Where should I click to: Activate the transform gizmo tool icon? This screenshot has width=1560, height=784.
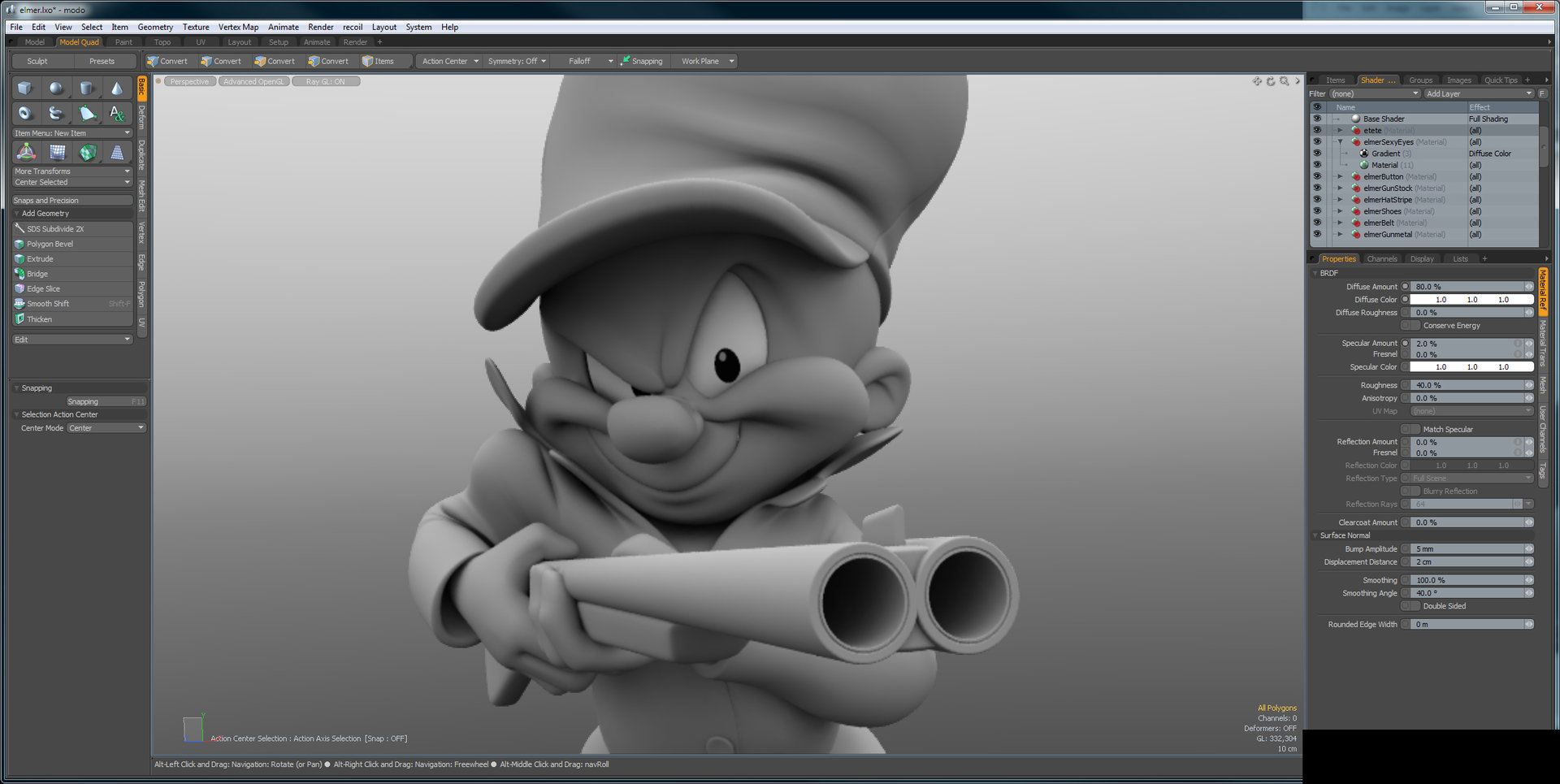tap(26, 152)
